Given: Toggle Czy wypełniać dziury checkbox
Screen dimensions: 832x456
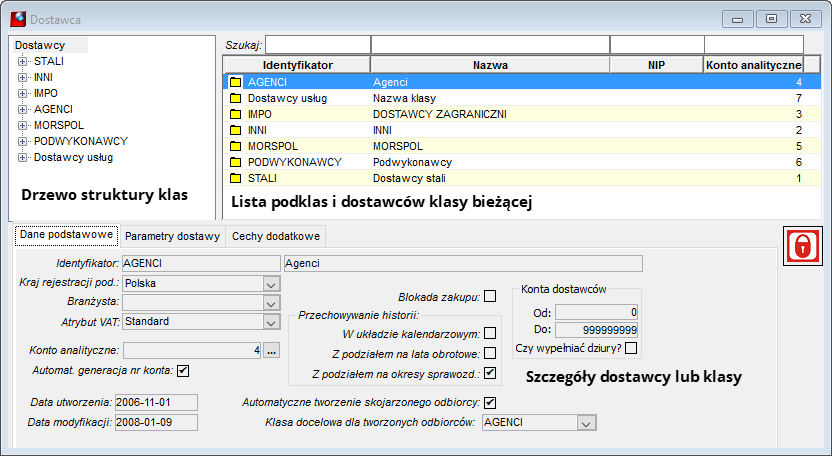Looking at the screenshot, I should pos(631,348).
